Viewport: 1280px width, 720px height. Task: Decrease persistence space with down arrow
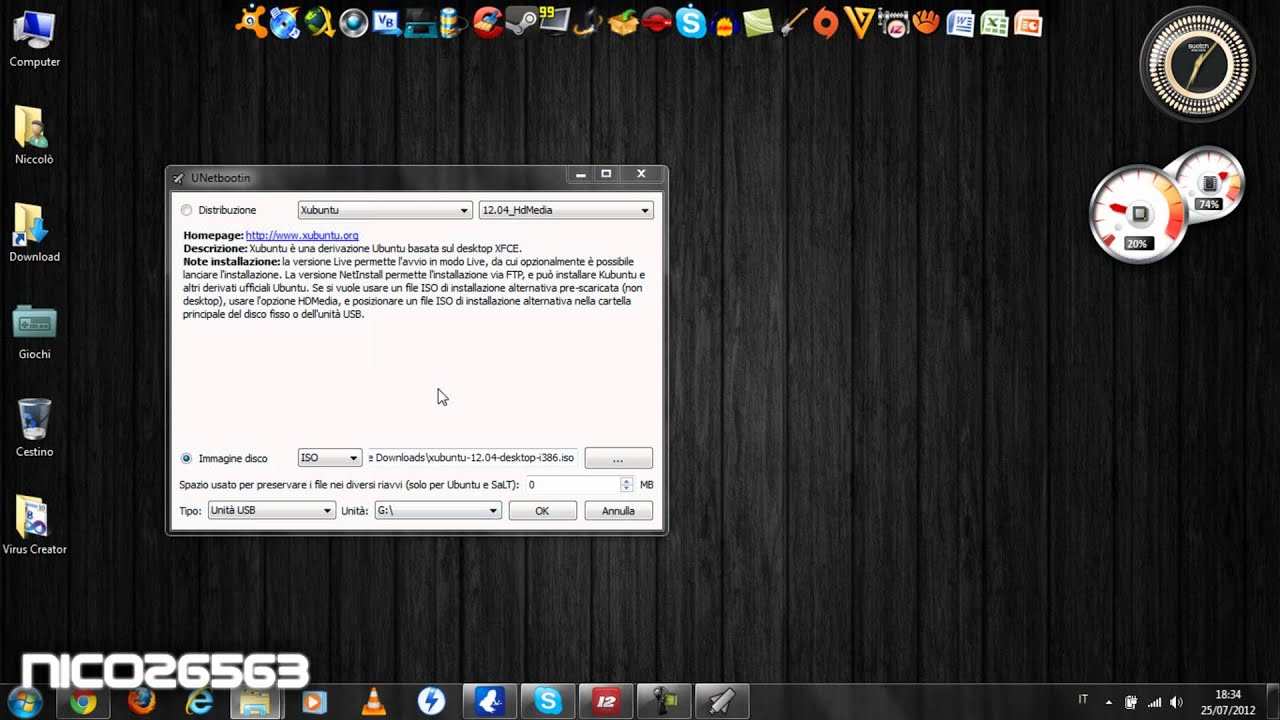point(626,488)
